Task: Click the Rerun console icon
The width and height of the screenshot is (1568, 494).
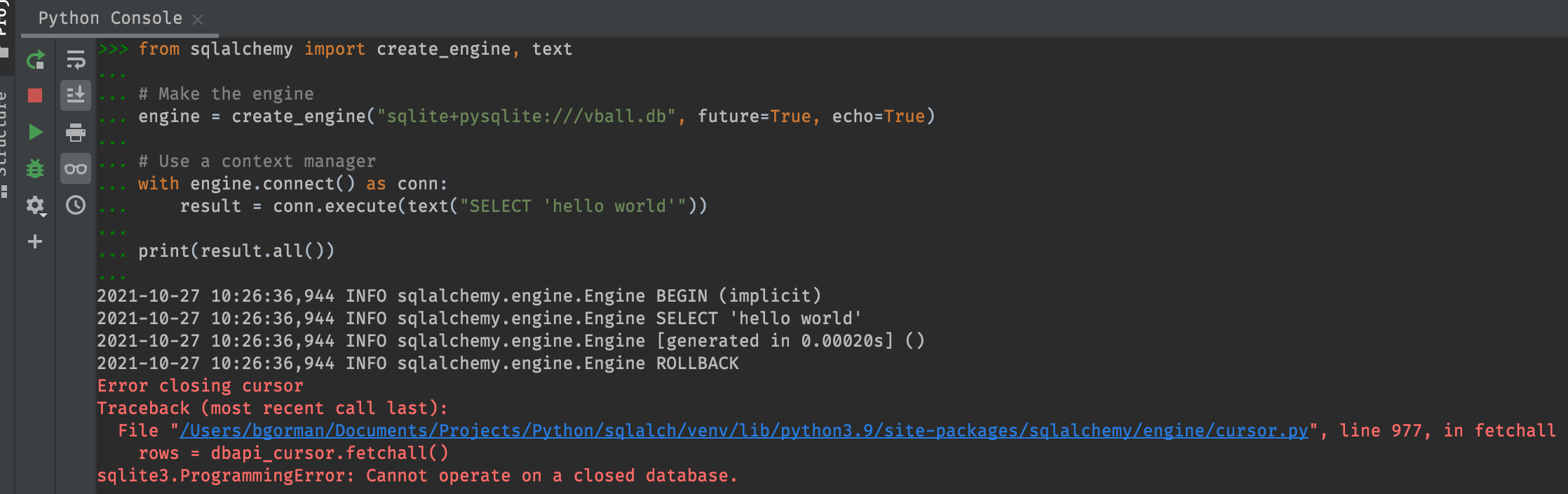Action: [35, 60]
